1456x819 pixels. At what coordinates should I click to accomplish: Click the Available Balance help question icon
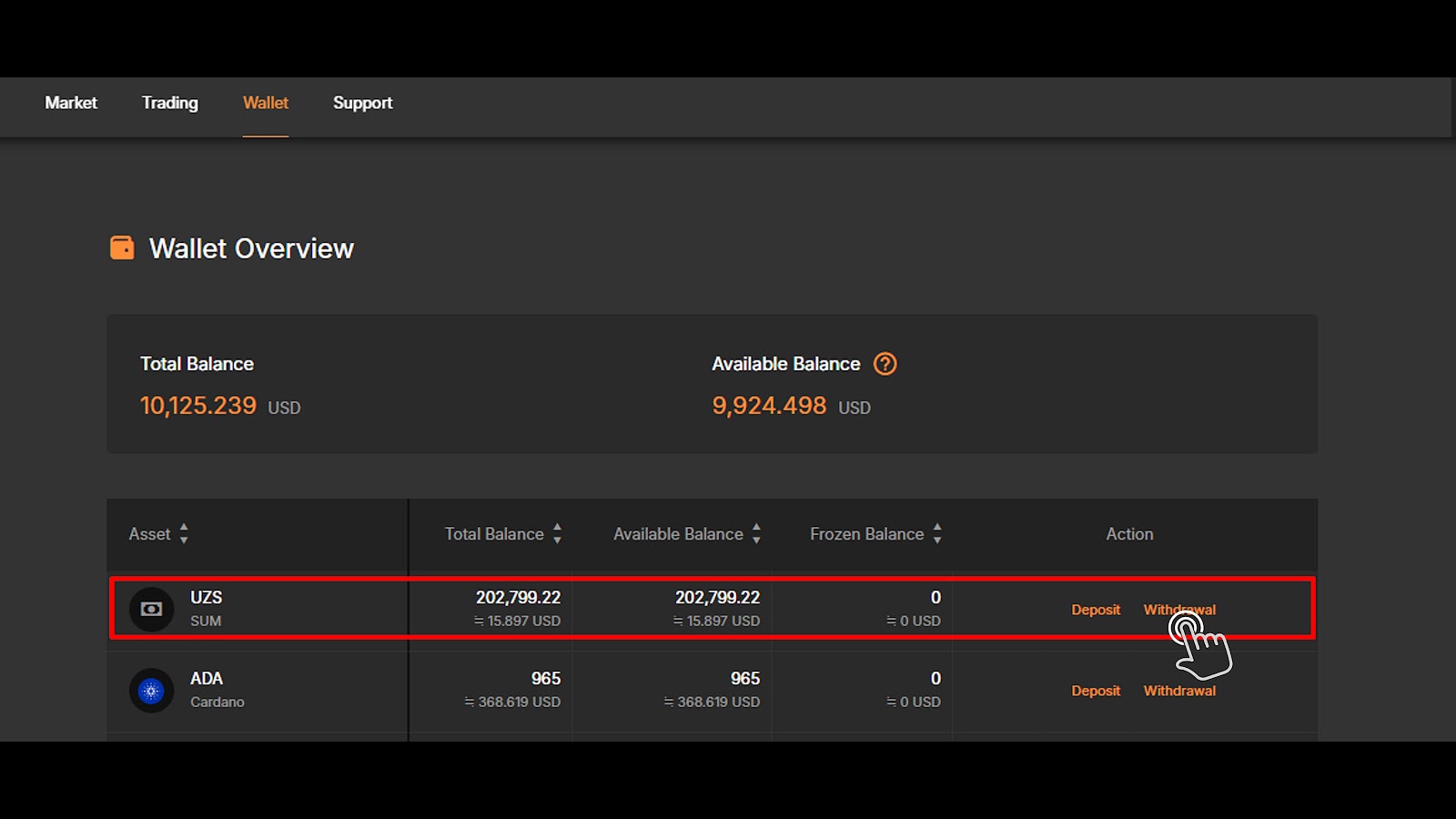click(x=885, y=364)
